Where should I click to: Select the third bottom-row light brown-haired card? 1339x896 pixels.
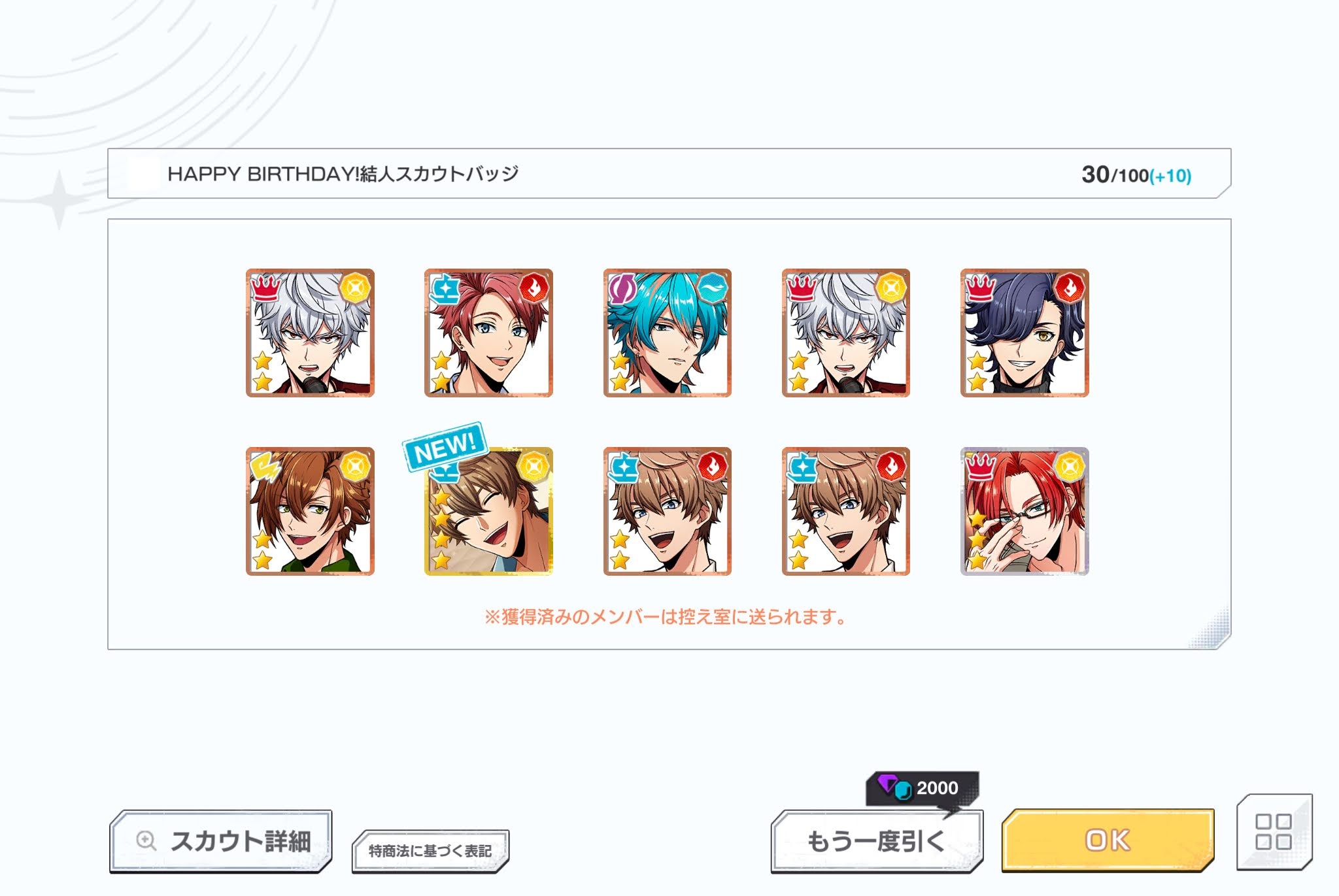coord(668,511)
